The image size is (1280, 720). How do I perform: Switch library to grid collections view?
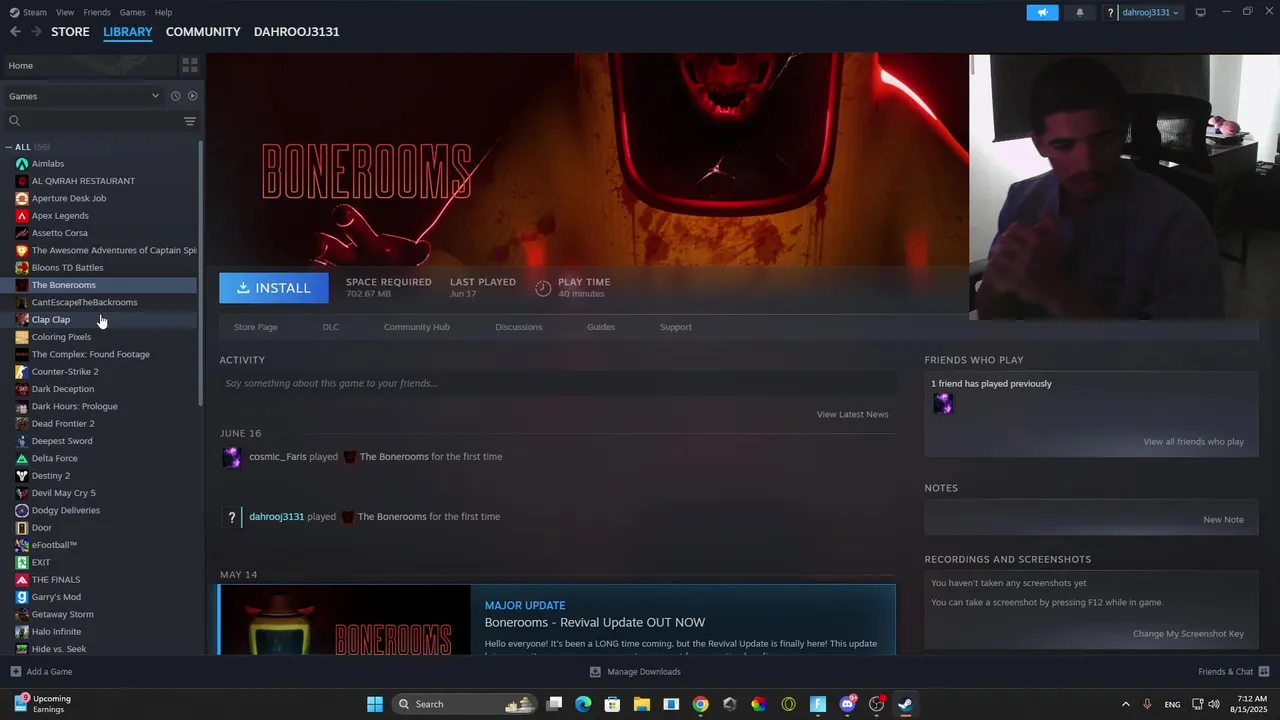point(190,65)
